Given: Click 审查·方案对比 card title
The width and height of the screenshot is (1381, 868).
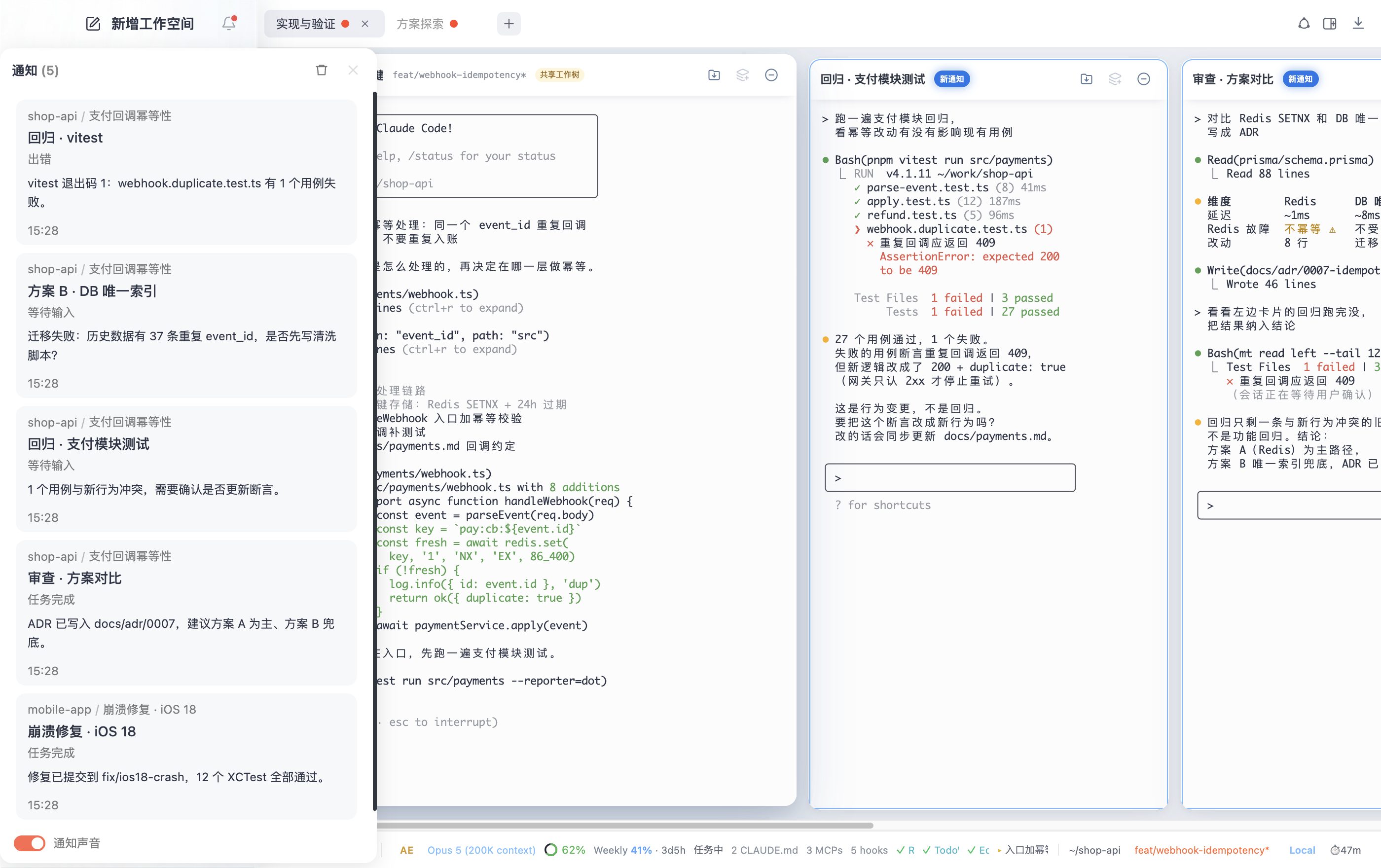Looking at the screenshot, I should coord(1233,78).
